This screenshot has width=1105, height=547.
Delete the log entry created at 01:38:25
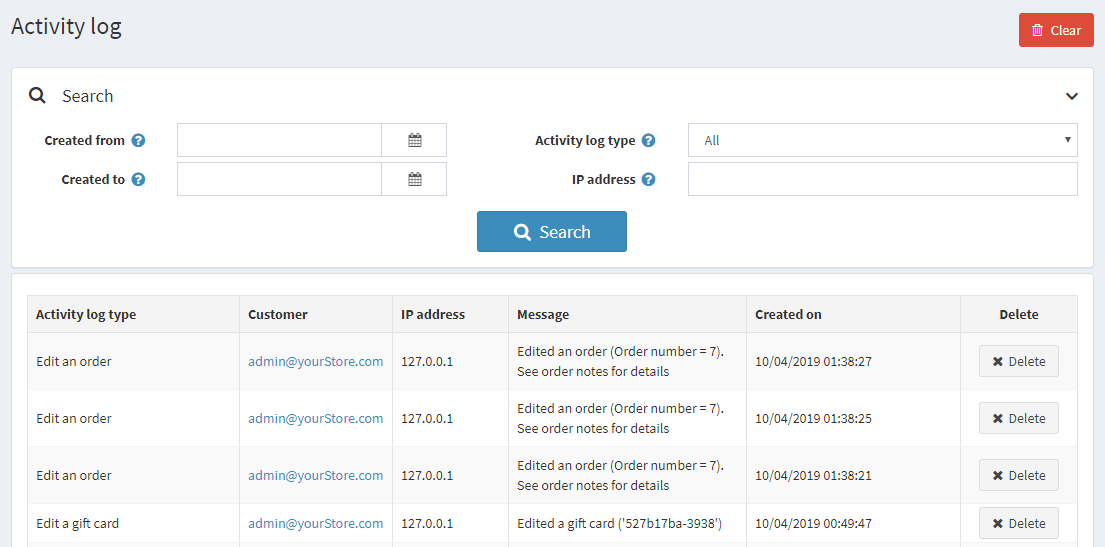(x=1018, y=419)
